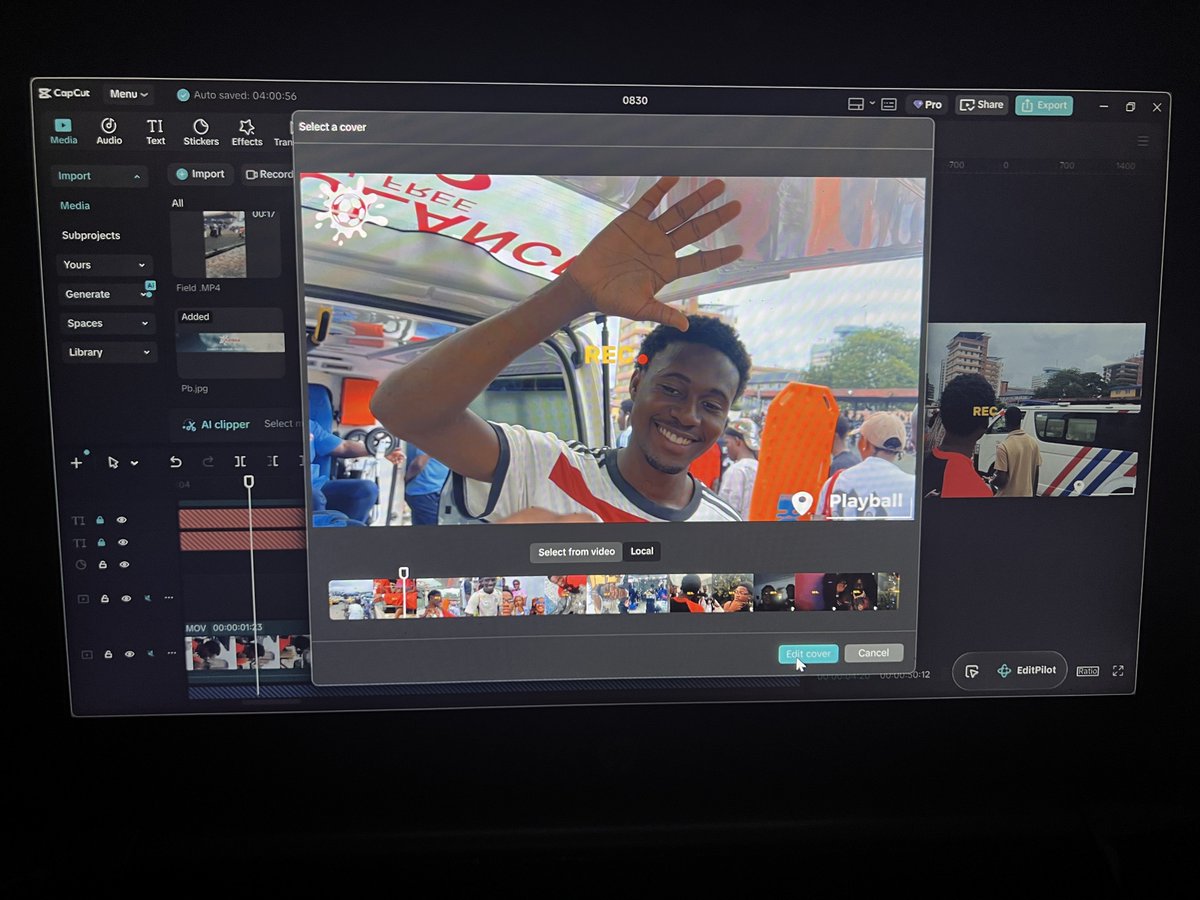Image resolution: width=1200 pixels, height=900 pixels.
Task: Toggle lock on sticker track
Action: [x=102, y=565]
